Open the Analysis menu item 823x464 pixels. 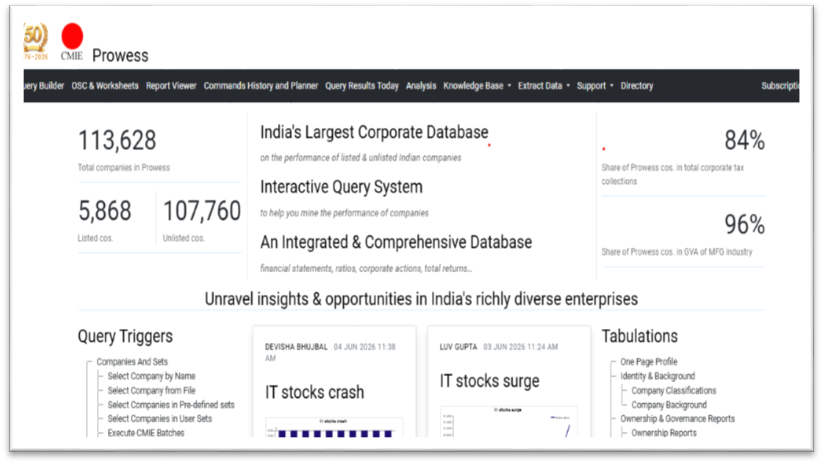pyautogui.click(x=421, y=86)
